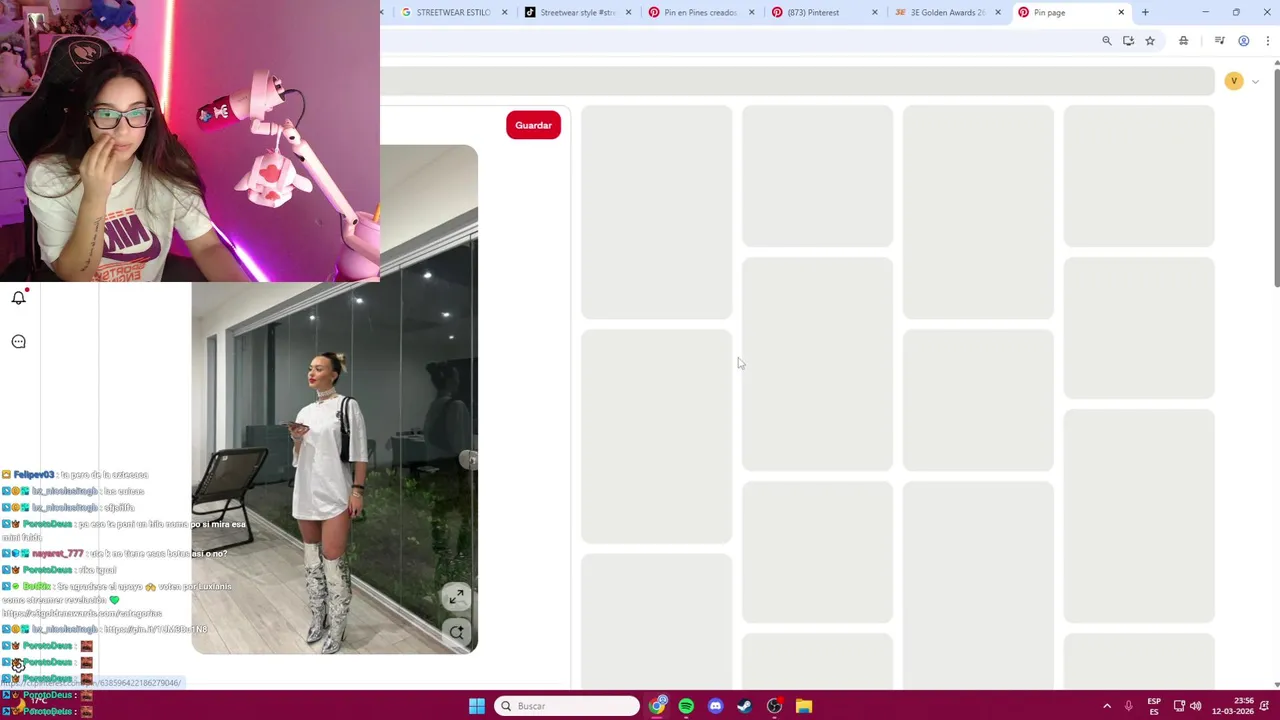Image resolution: width=1280 pixels, height=720 pixels.
Task: Show hidden system tray icons
Action: click(1107, 706)
